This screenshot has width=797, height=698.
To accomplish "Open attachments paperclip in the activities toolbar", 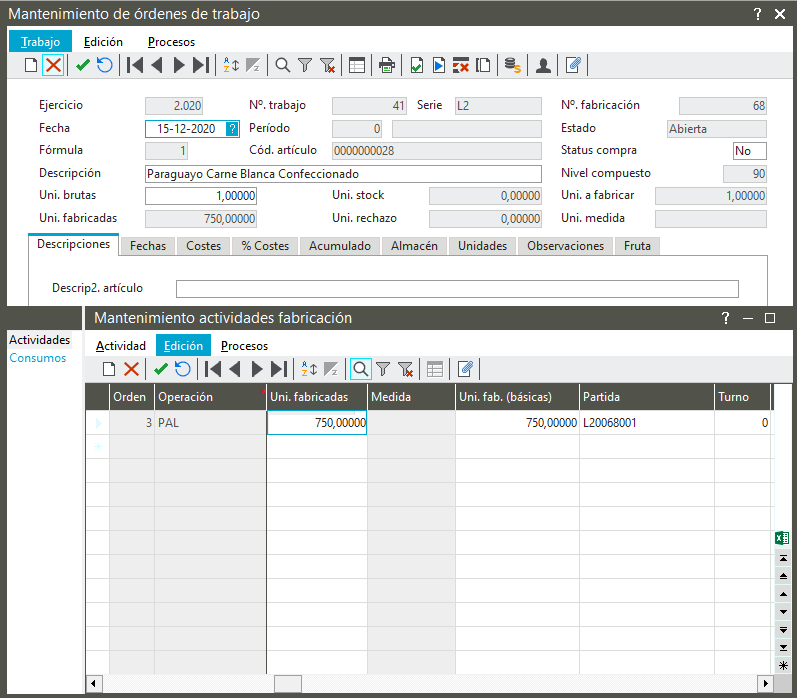I will pos(464,369).
